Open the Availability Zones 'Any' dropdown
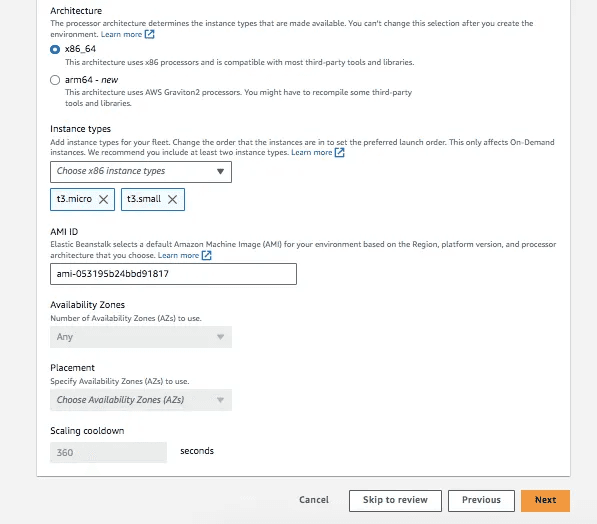Viewport: 597px width, 524px height. [141, 337]
